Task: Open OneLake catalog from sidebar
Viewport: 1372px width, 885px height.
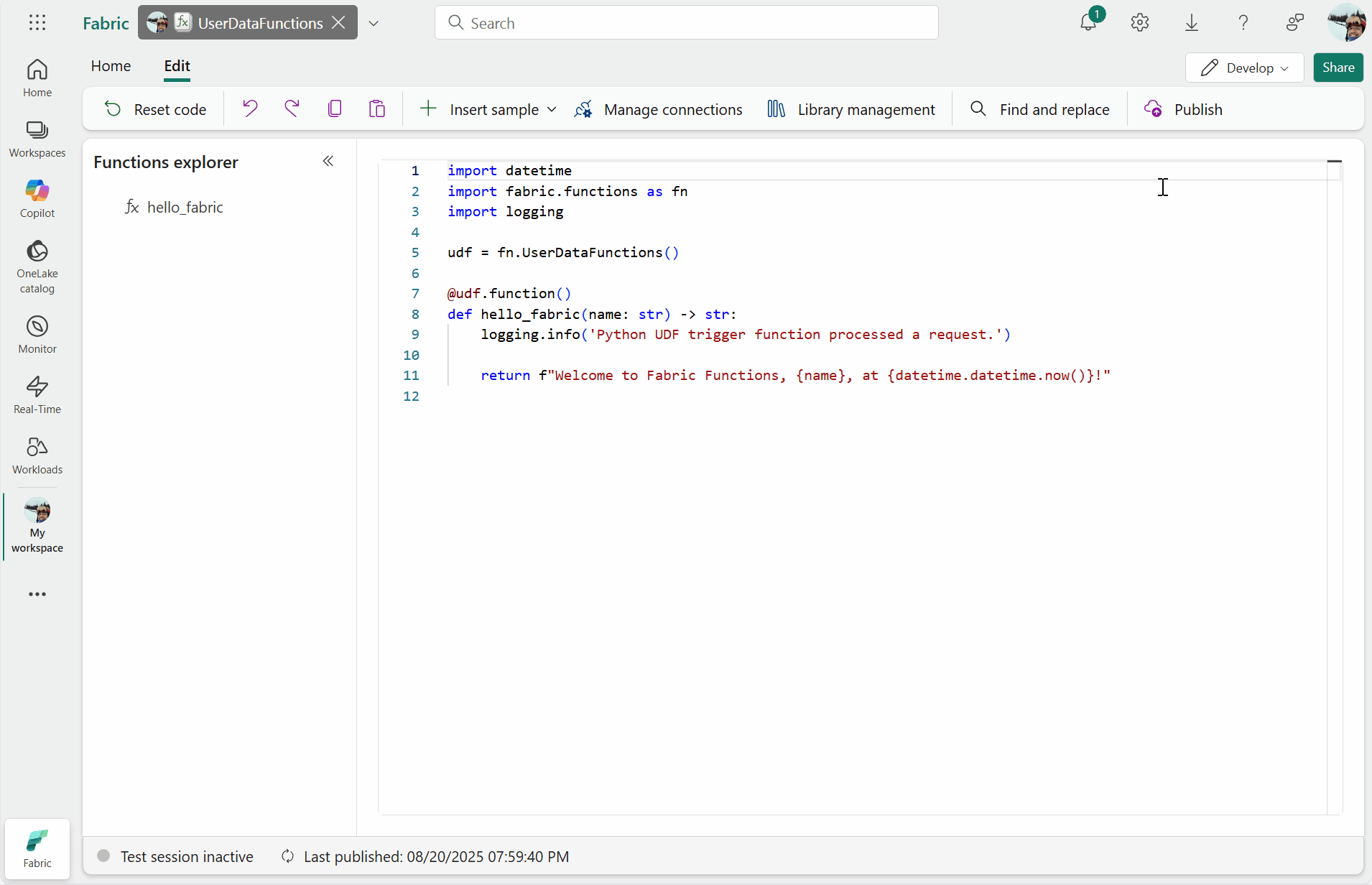Action: click(x=37, y=266)
